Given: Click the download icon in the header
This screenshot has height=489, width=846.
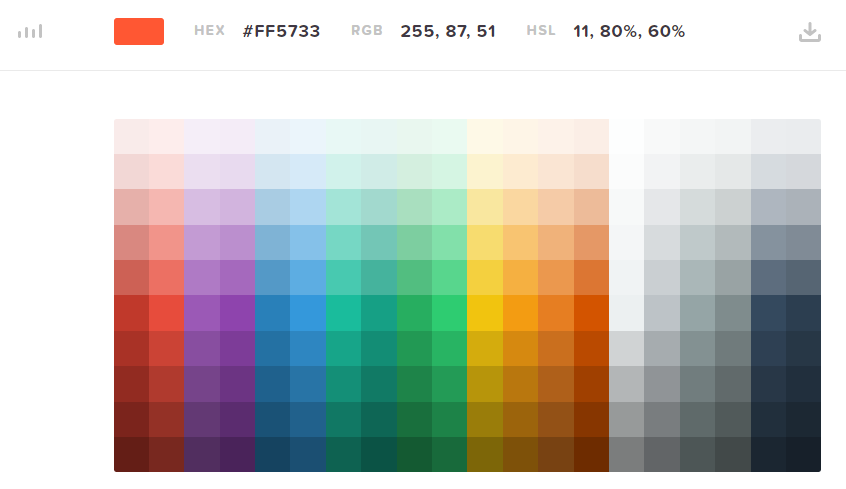Looking at the screenshot, I should pos(809,32).
